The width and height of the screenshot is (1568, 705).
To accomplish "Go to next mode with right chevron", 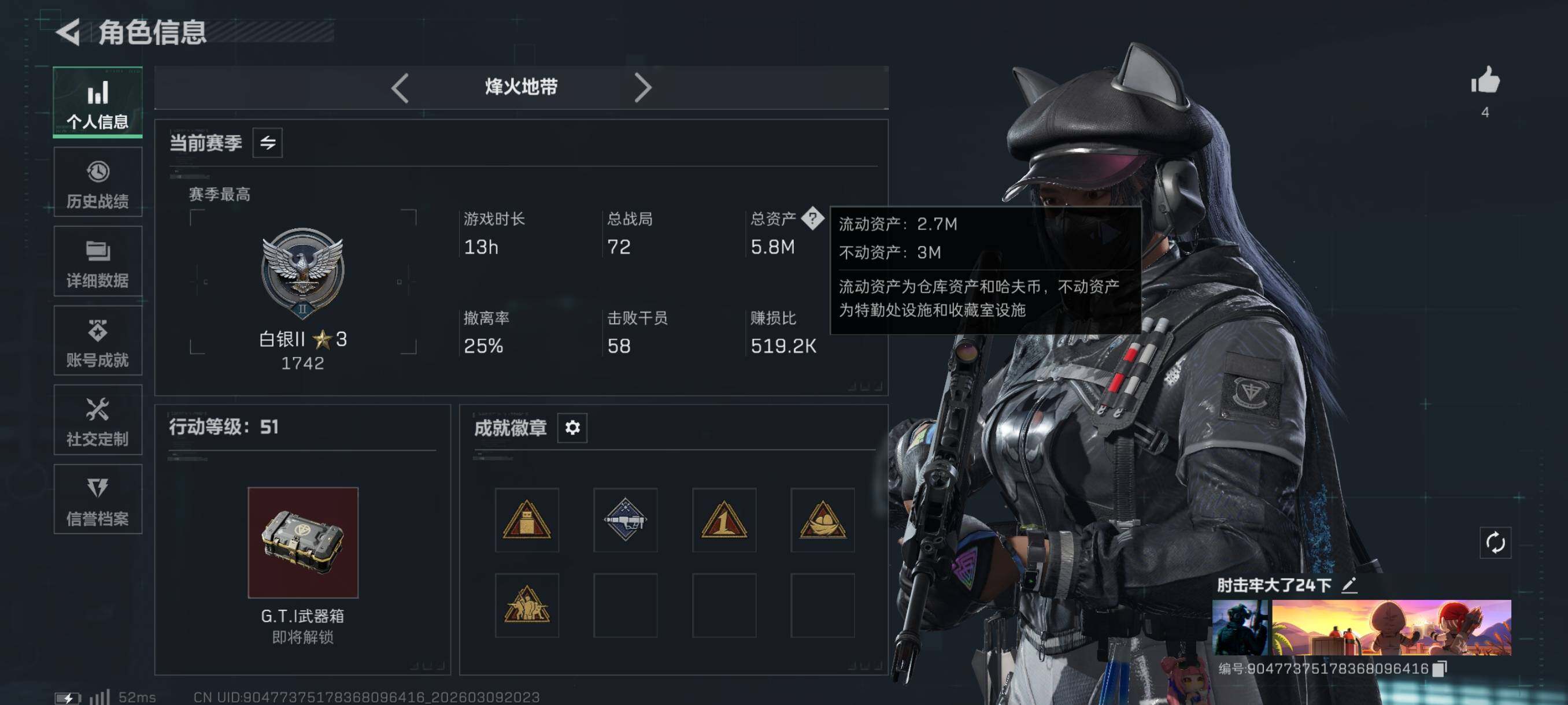I will pyautogui.click(x=643, y=88).
